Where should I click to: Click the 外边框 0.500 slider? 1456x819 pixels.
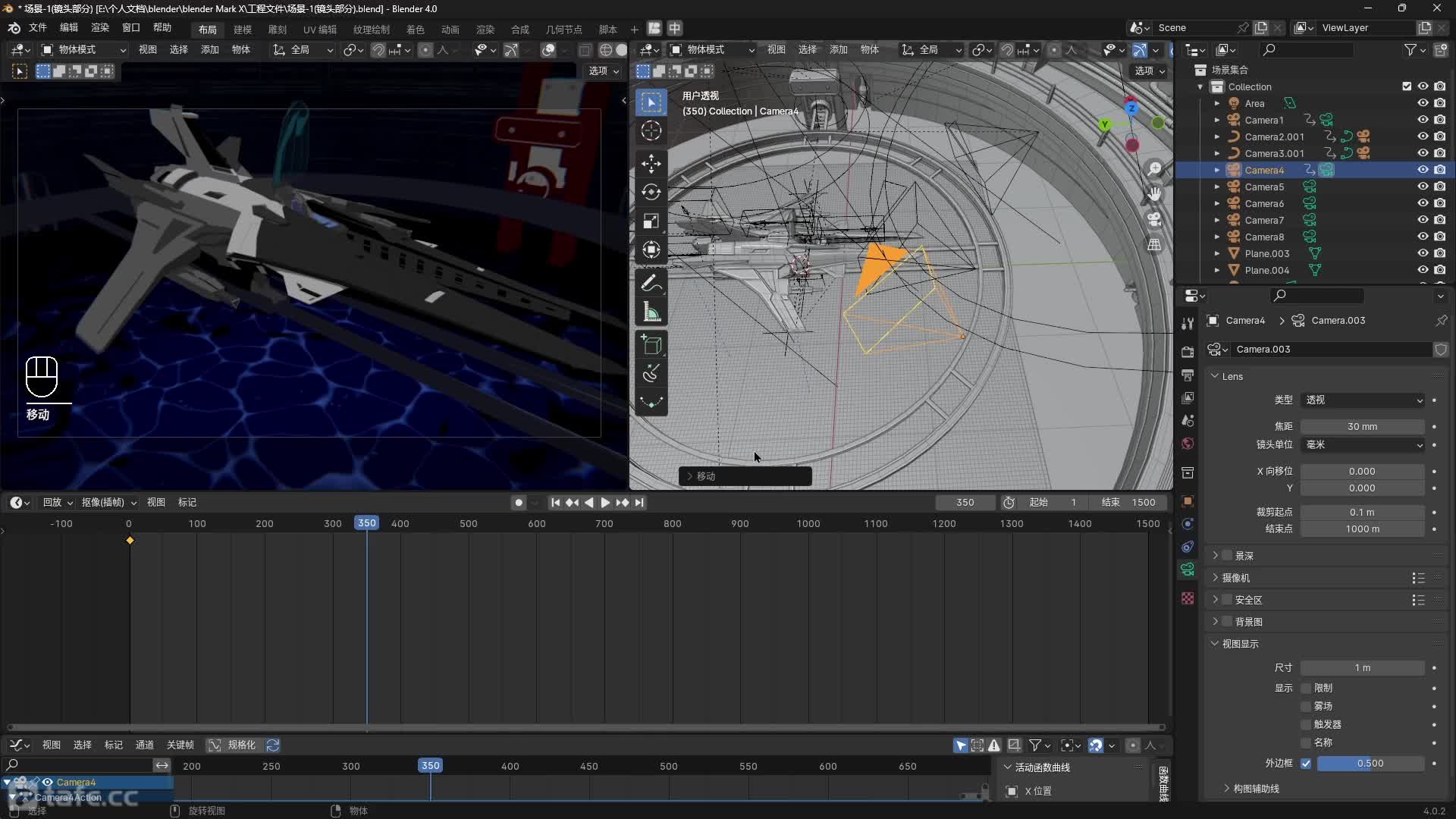click(x=1370, y=764)
